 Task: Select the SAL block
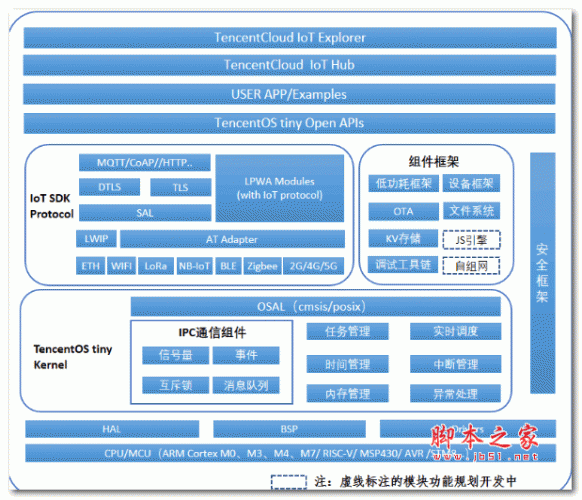(x=145, y=213)
